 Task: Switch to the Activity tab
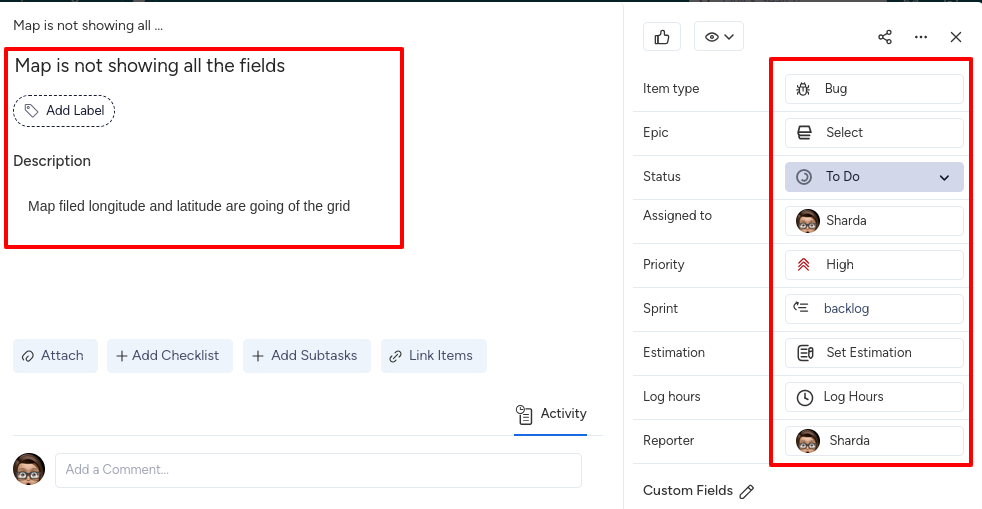[x=551, y=414]
